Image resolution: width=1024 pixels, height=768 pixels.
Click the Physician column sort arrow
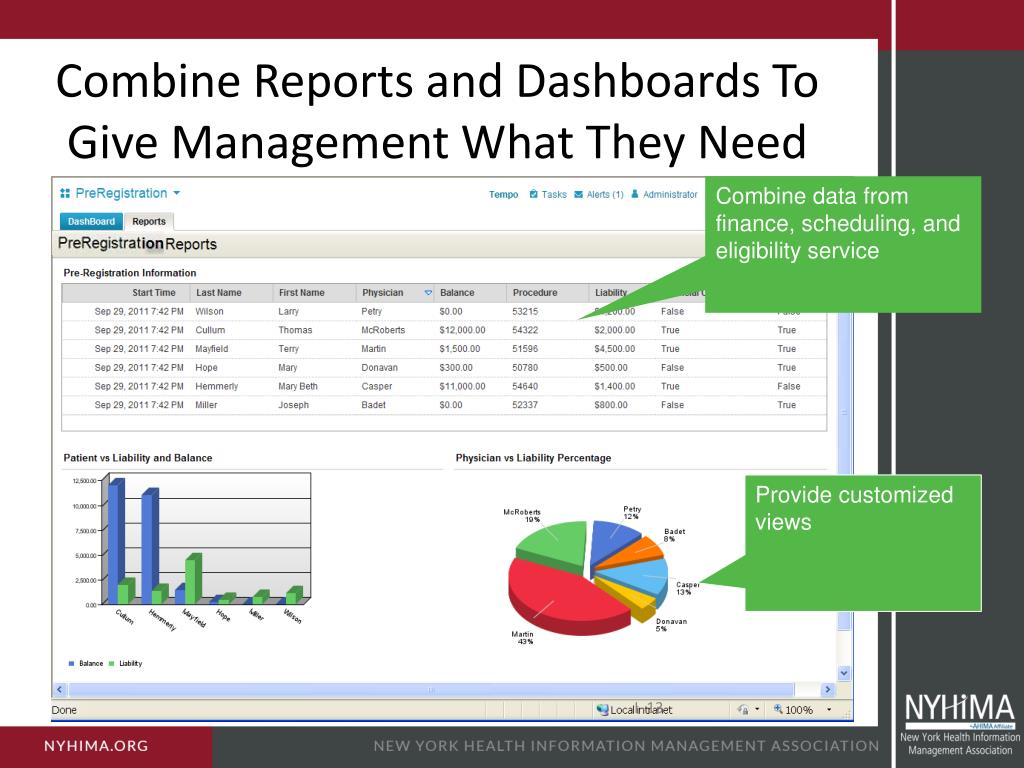428,293
